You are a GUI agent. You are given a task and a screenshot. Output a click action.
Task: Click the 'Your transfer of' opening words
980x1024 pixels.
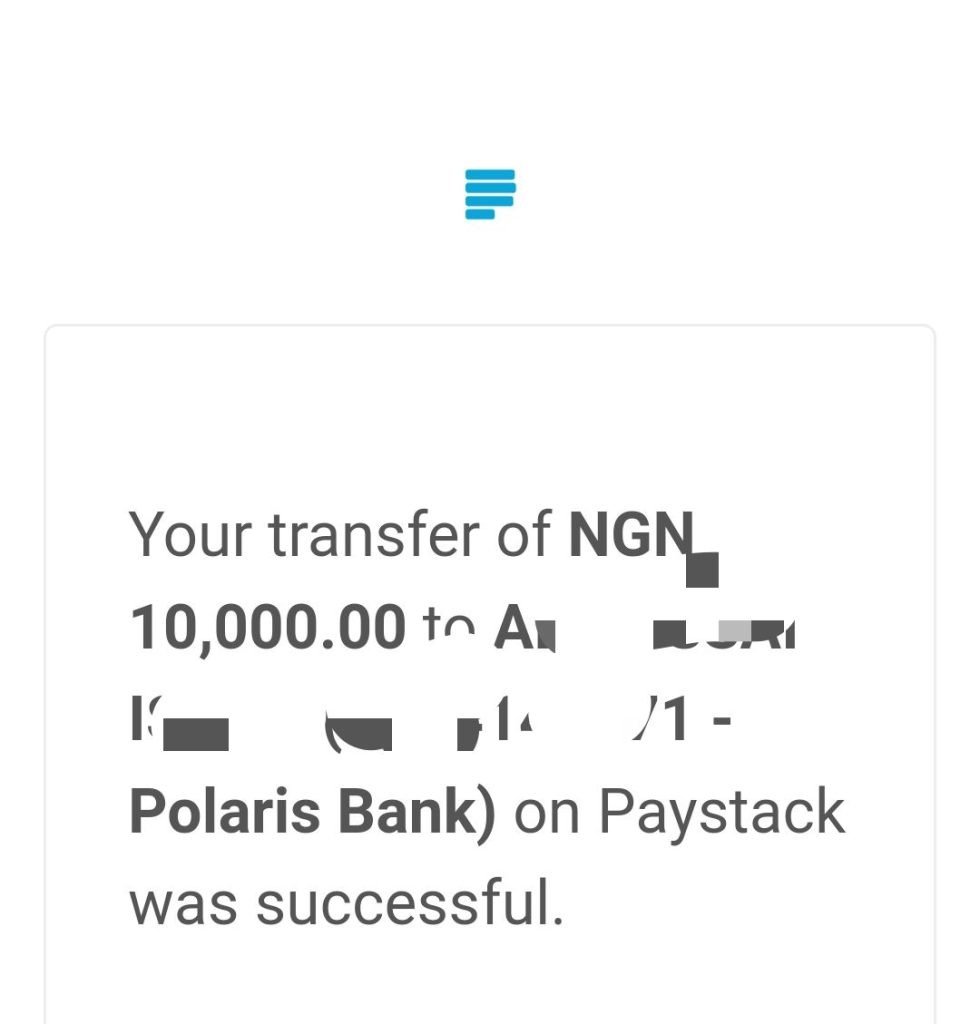click(x=340, y=534)
